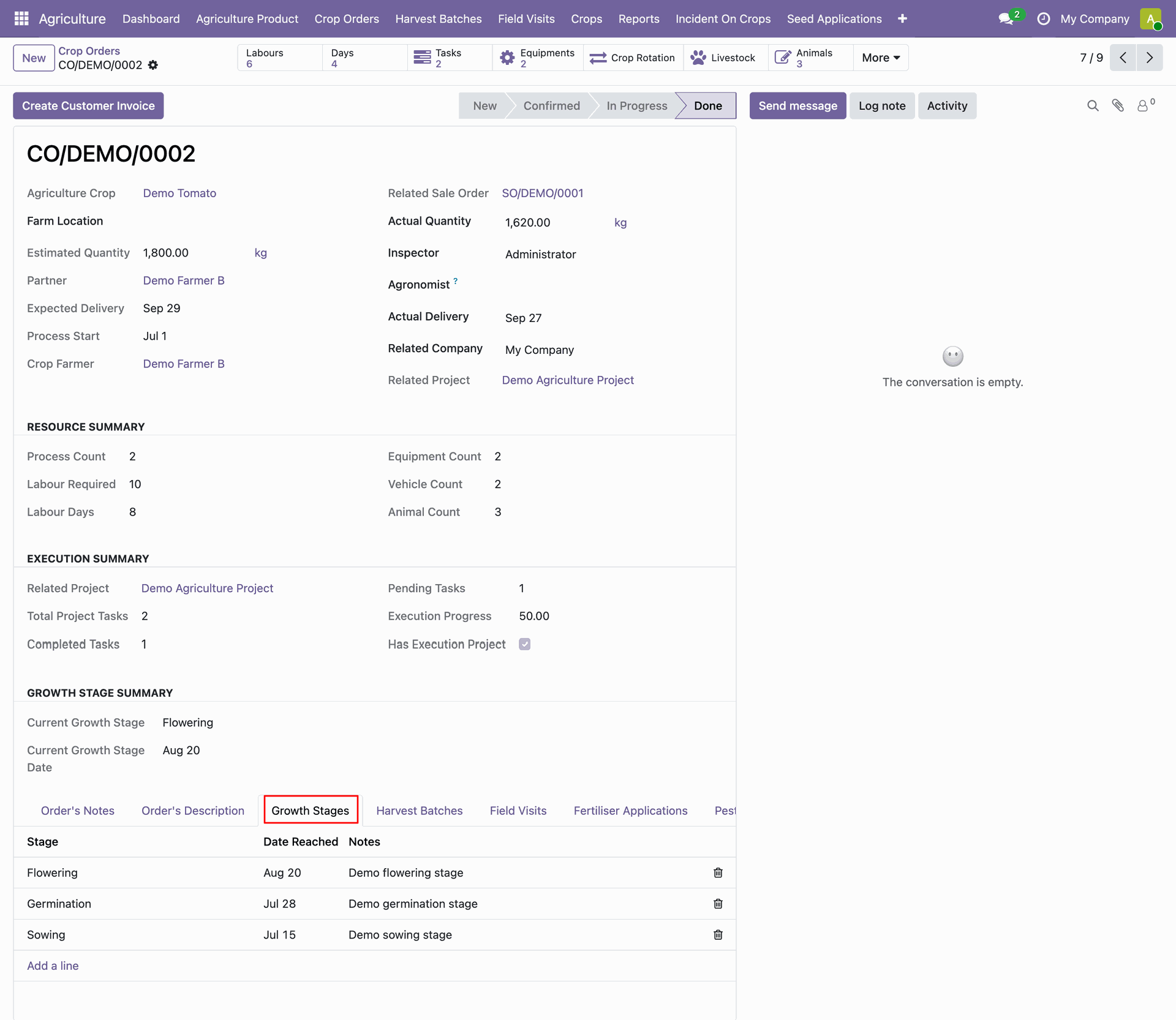Open the Animals stat button

click(x=810, y=58)
